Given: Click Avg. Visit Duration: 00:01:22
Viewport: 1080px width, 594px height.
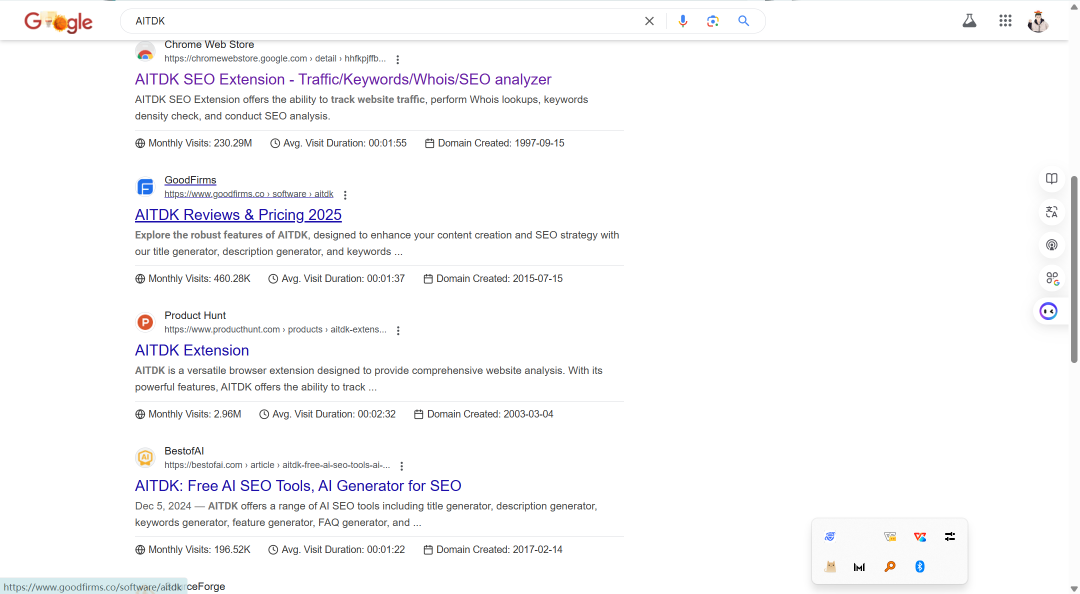Looking at the screenshot, I should (336, 550).
